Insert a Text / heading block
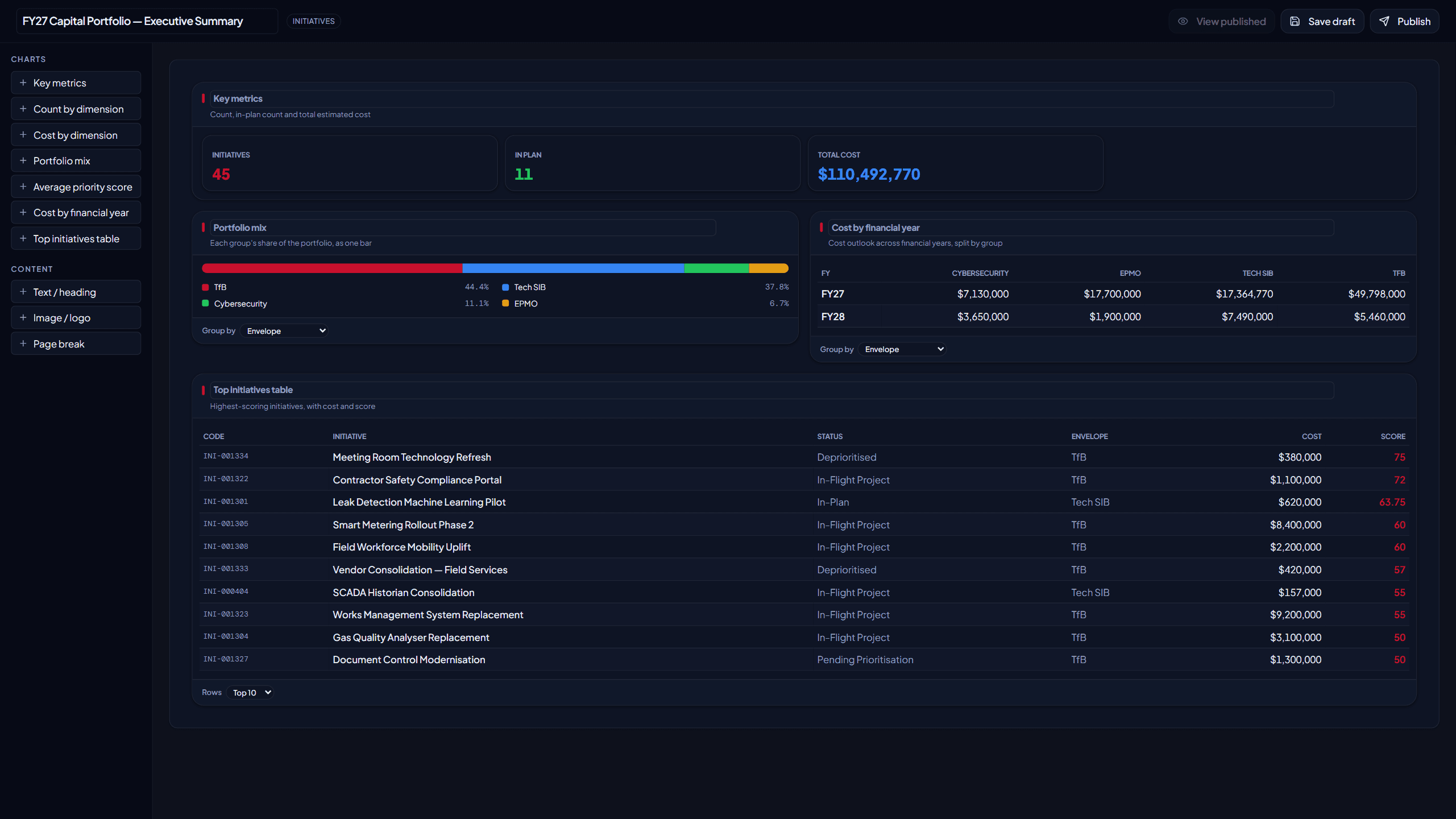The height and width of the screenshot is (819, 1456). pos(76,292)
